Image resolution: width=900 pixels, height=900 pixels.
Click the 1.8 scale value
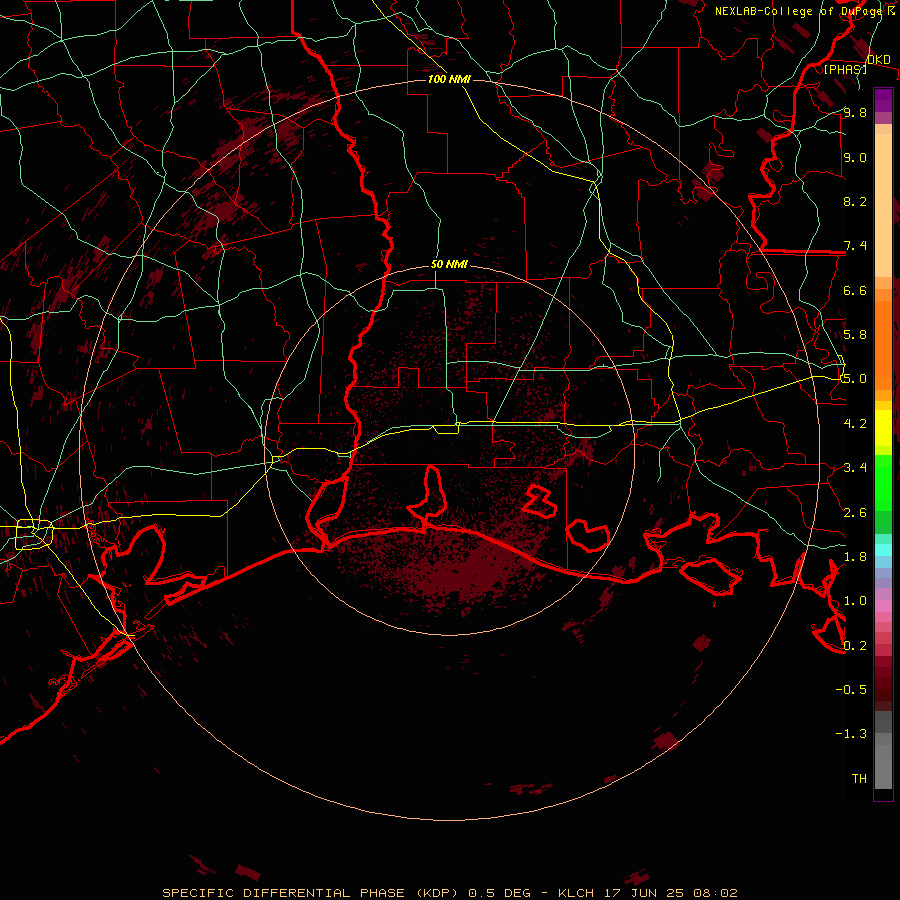point(855,557)
